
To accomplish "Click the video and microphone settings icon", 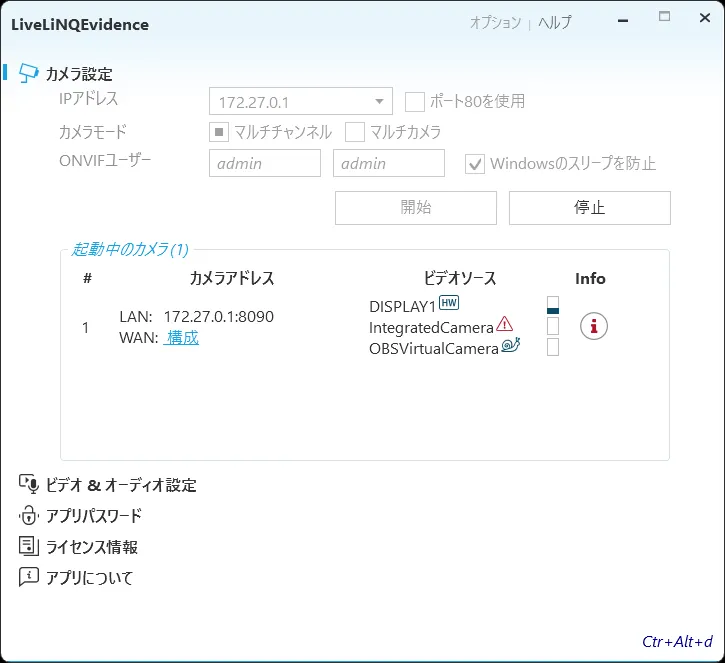I will [x=29, y=484].
